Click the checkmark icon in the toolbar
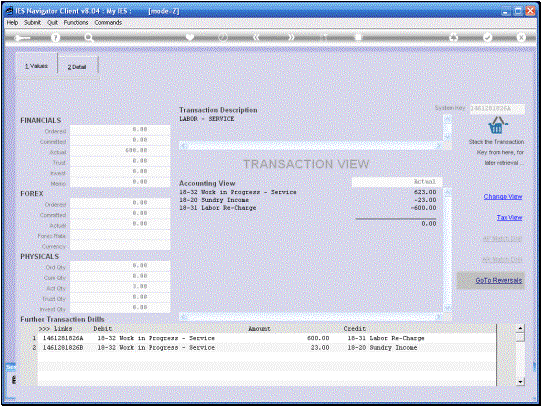The image size is (541, 406). click(x=487, y=37)
